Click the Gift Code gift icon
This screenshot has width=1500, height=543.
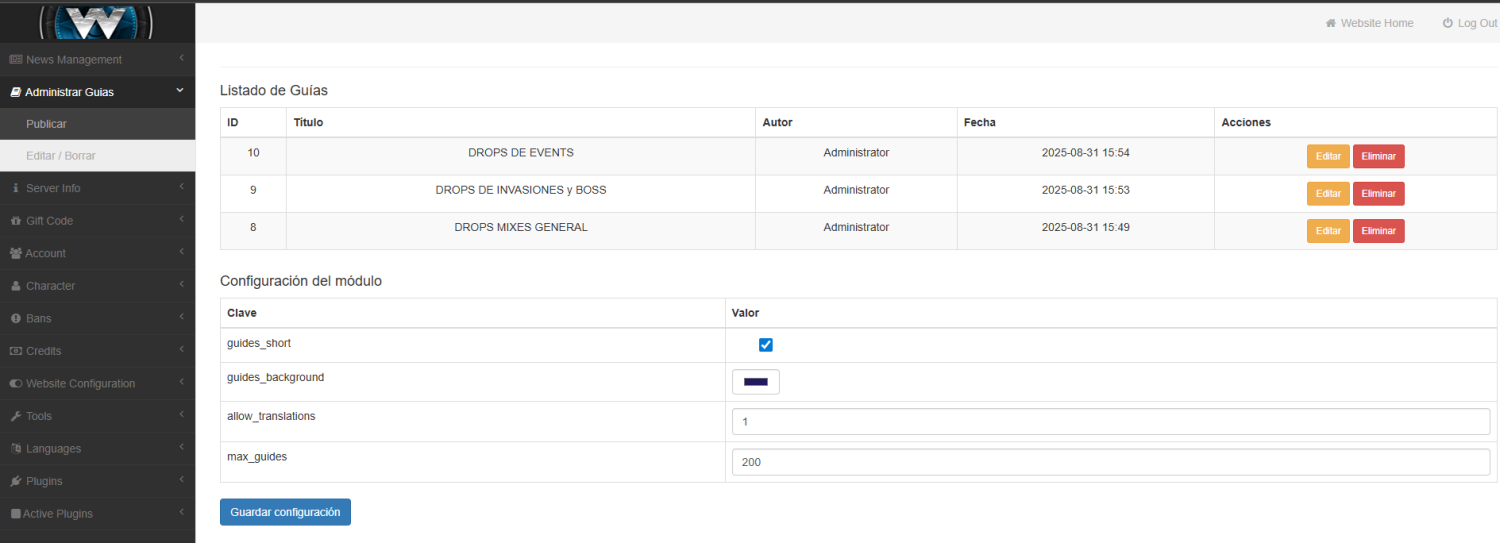(x=16, y=221)
